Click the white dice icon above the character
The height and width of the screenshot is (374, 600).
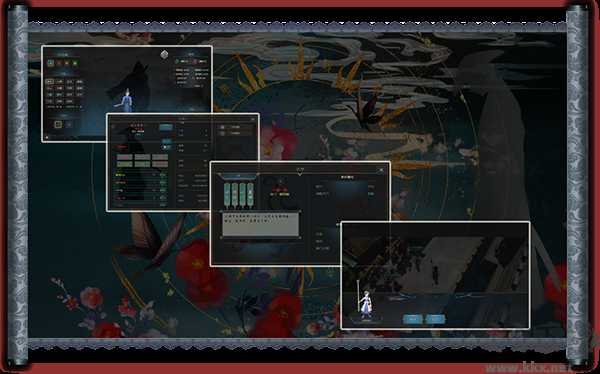click(164, 54)
